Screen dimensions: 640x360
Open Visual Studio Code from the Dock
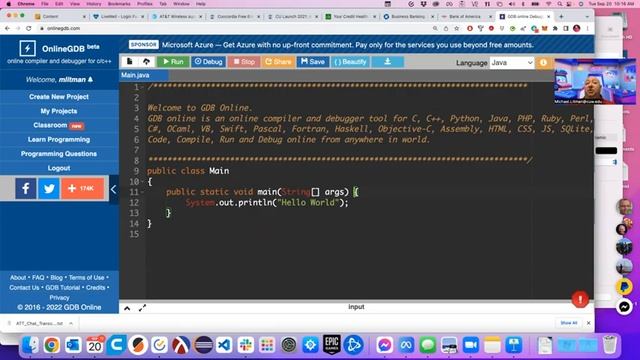[x=224, y=345]
